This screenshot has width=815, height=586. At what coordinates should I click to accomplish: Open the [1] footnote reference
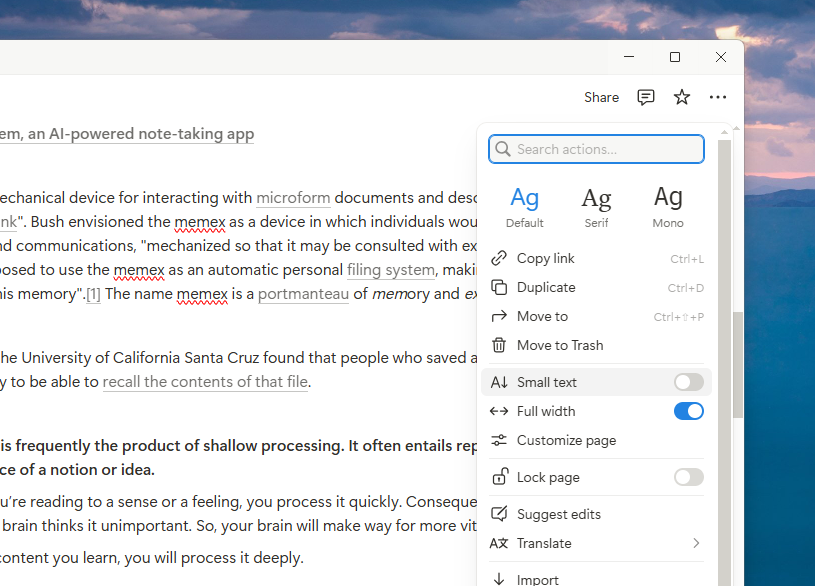[x=93, y=294]
